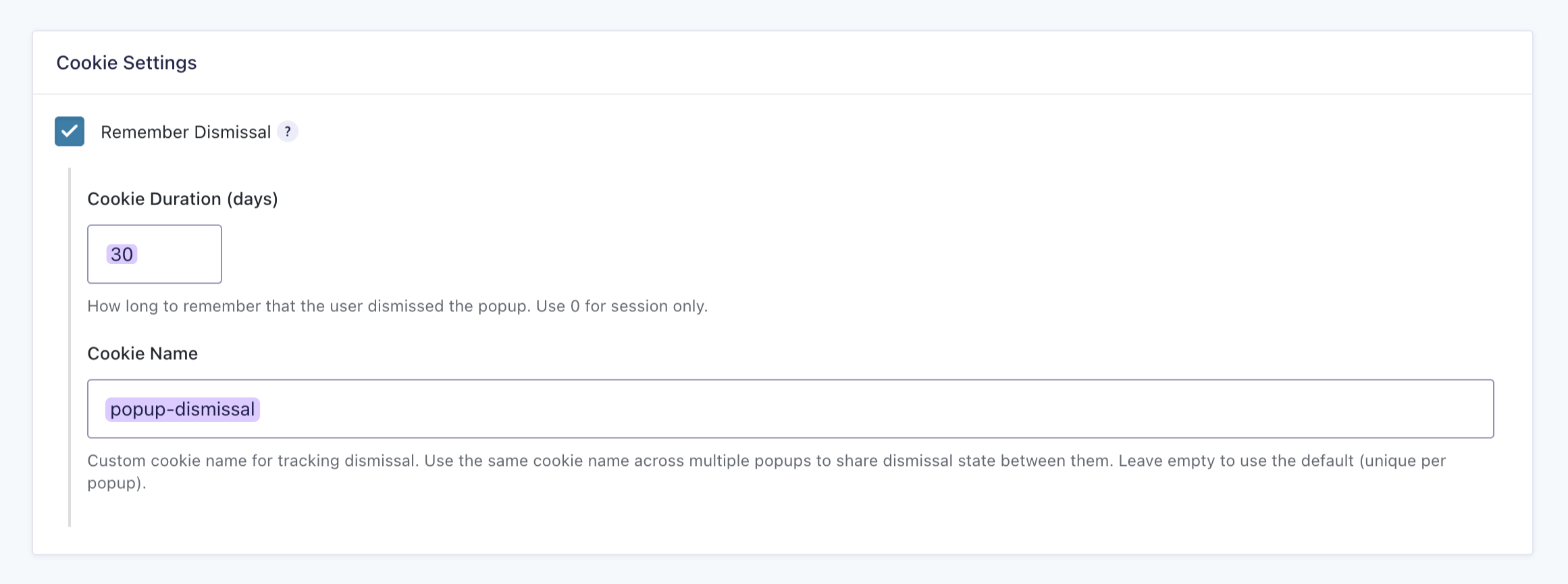Click inside the Cookie Name field
The image size is (1568, 584).
pos(790,409)
